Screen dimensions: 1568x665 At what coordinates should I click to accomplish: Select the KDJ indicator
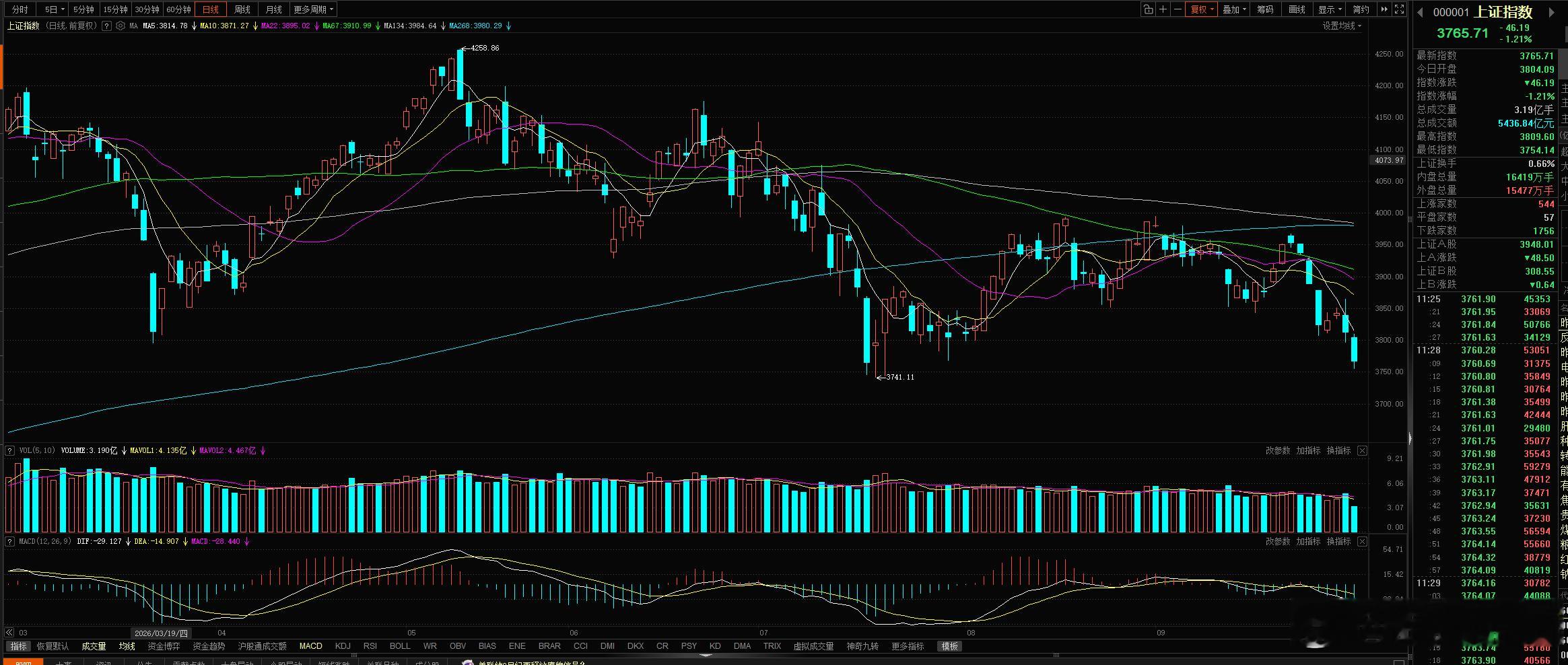point(343,646)
